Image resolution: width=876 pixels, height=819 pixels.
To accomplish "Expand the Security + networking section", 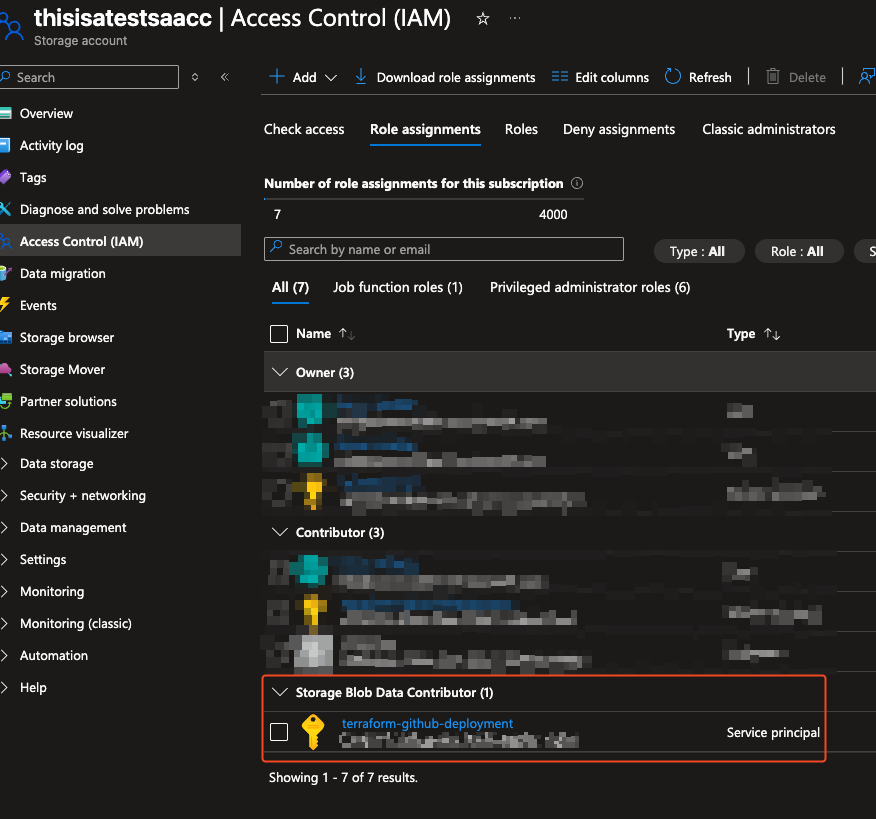I will (82, 495).
